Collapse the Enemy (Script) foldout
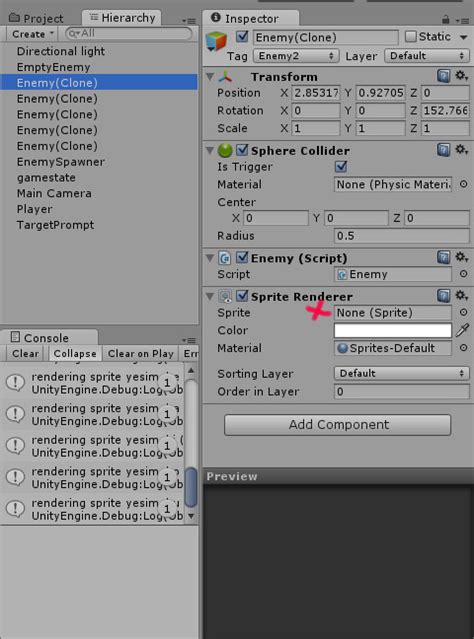Image resolution: width=474 pixels, height=639 pixels. 210,258
